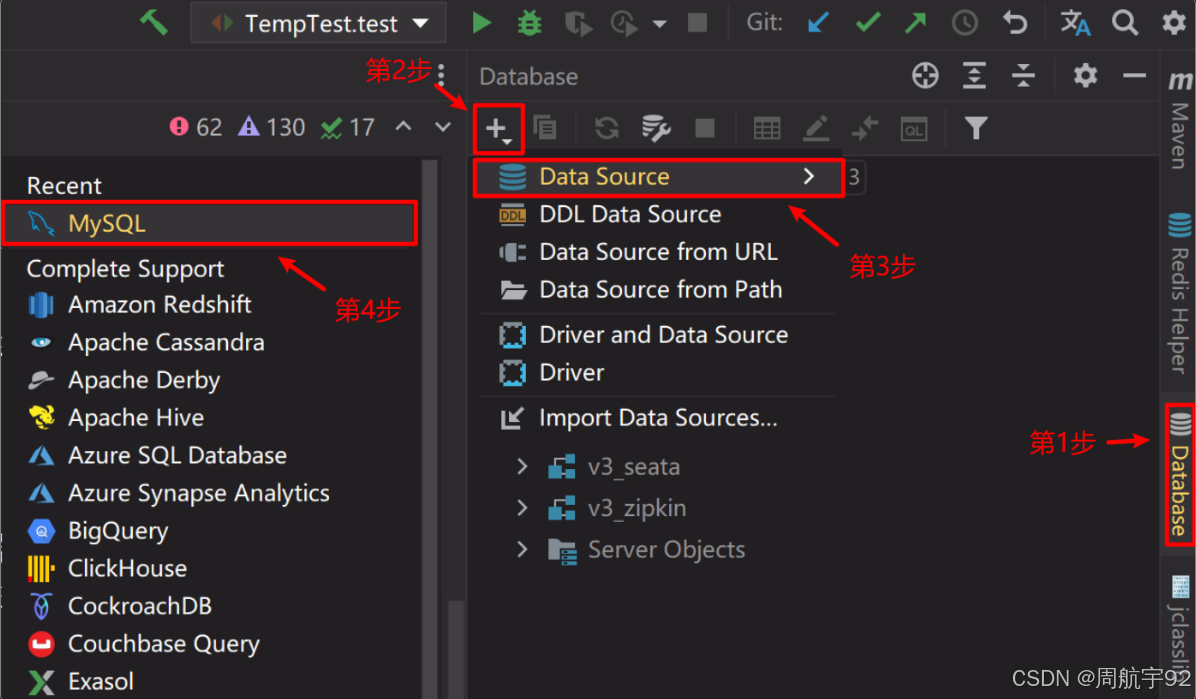Click the Database toolbar stop square icon
The image size is (1196, 699).
pyautogui.click(x=705, y=127)
